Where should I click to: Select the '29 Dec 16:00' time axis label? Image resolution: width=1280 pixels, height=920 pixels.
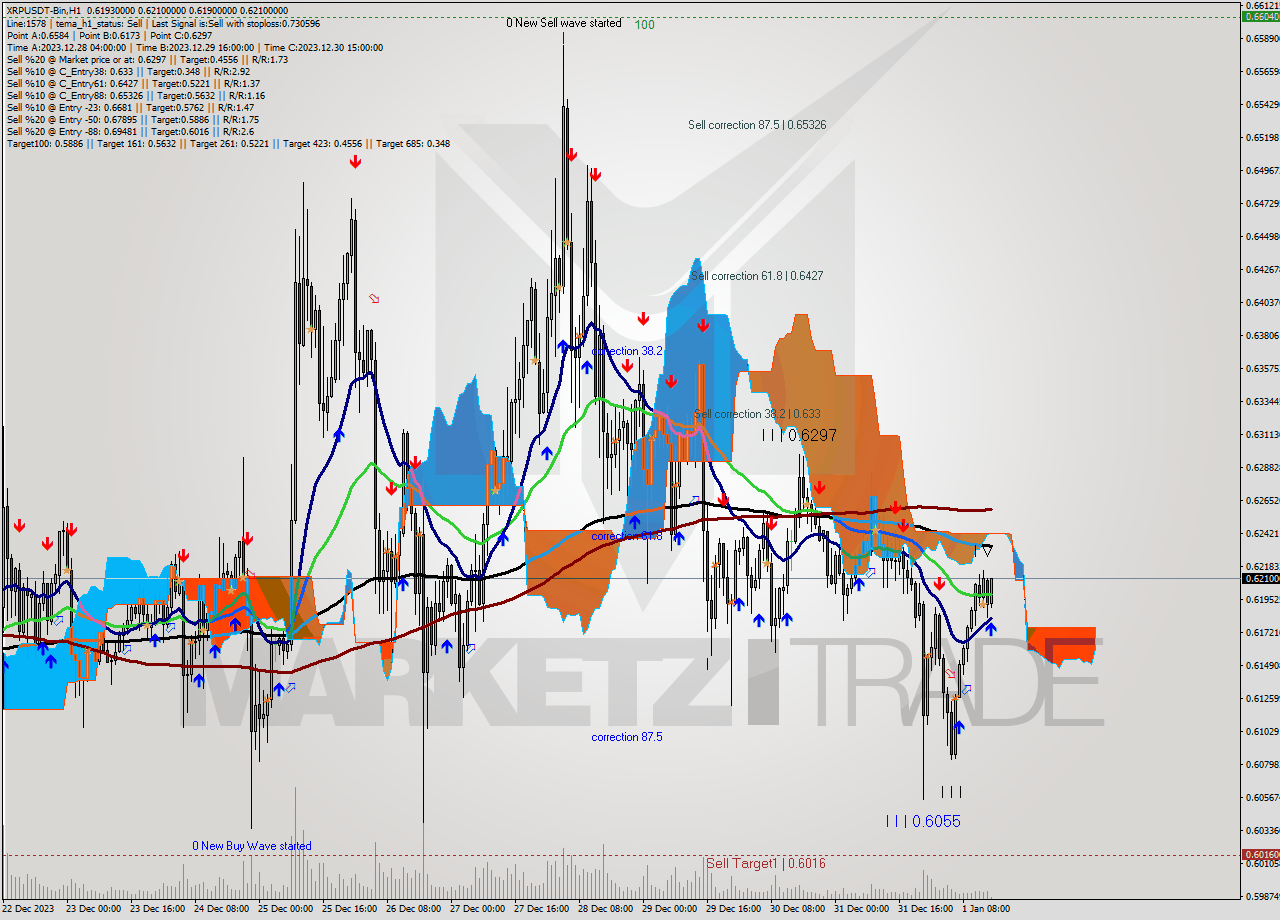[733, 909]
